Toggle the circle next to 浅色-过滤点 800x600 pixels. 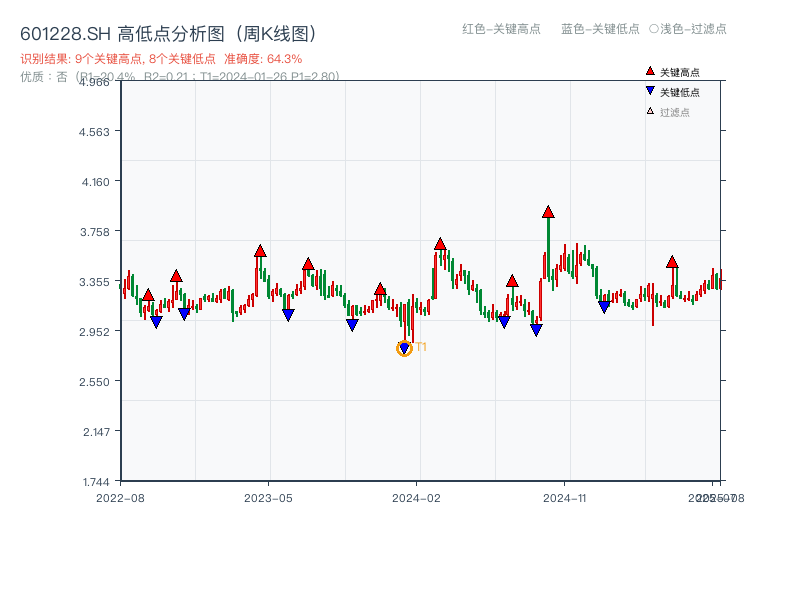pyautogui.click(x=653, y=29)
